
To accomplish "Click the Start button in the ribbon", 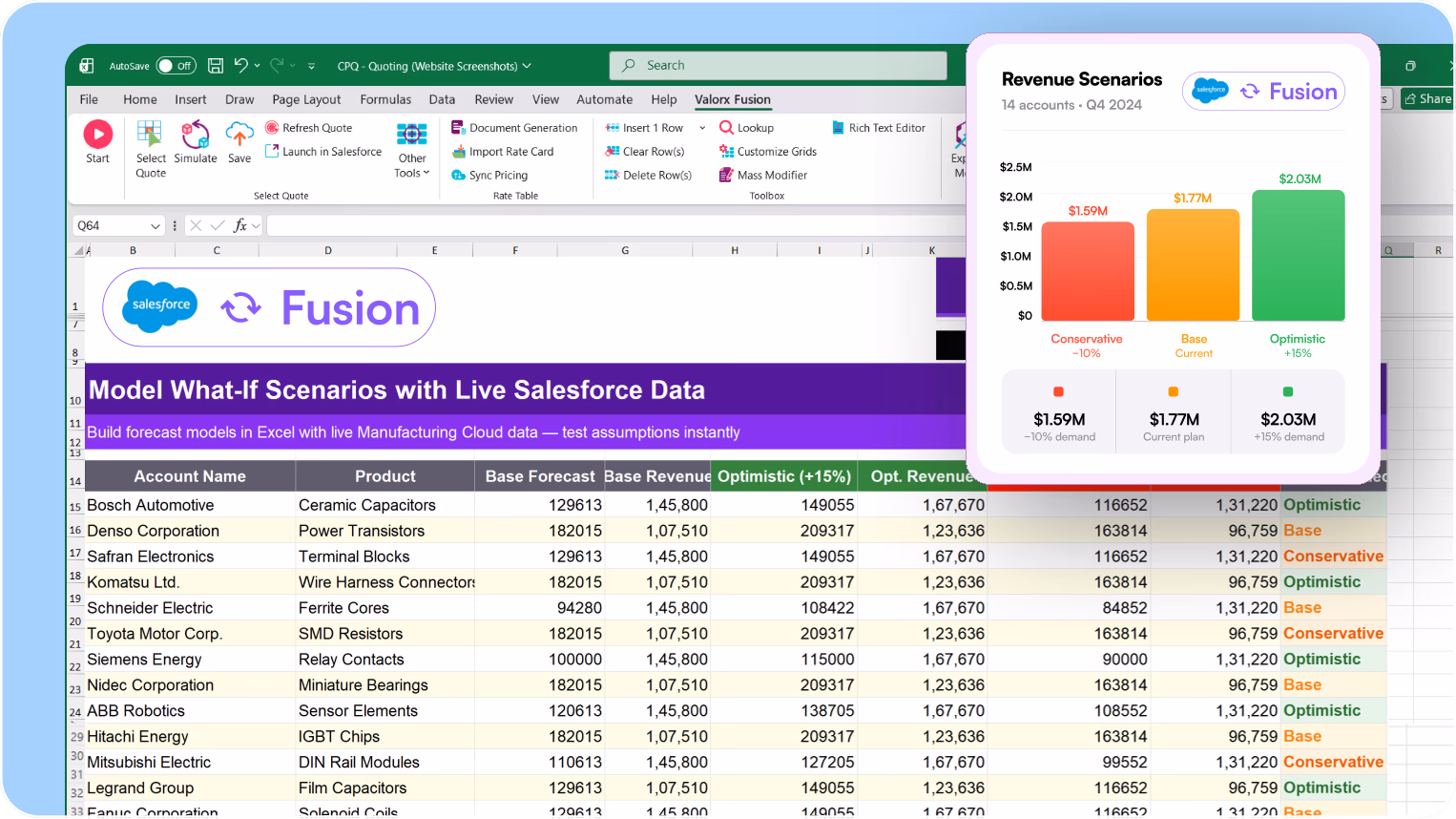I will [x=97, y=142].
